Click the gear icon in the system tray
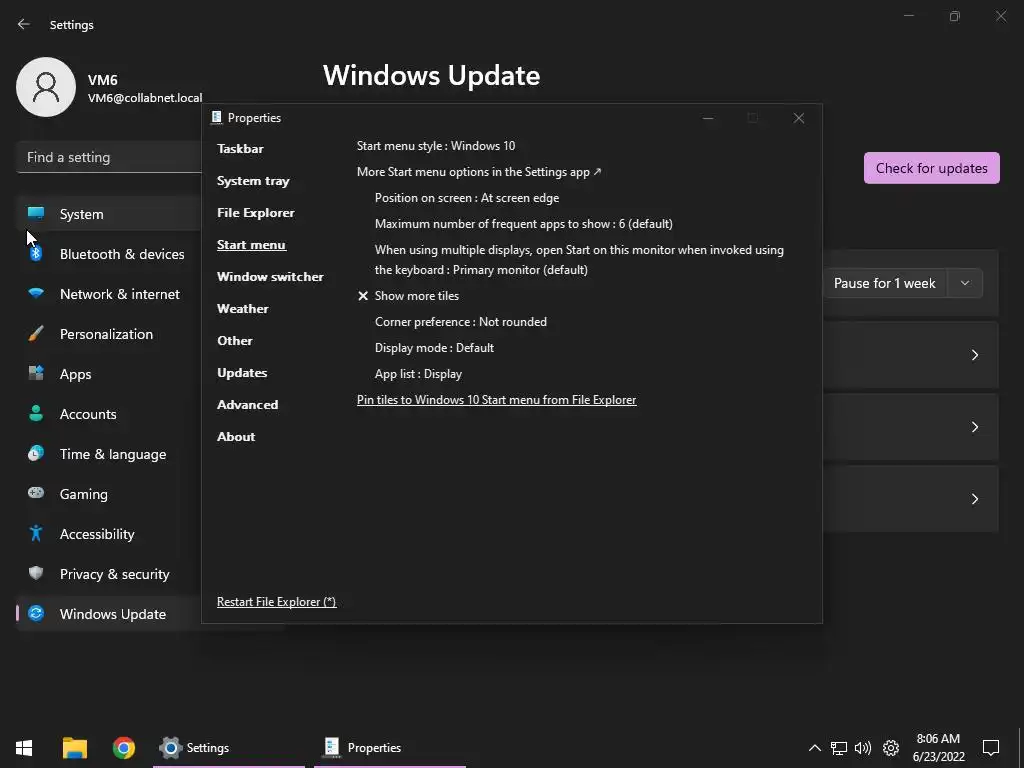1024x768 pixels. pos(891,748)
